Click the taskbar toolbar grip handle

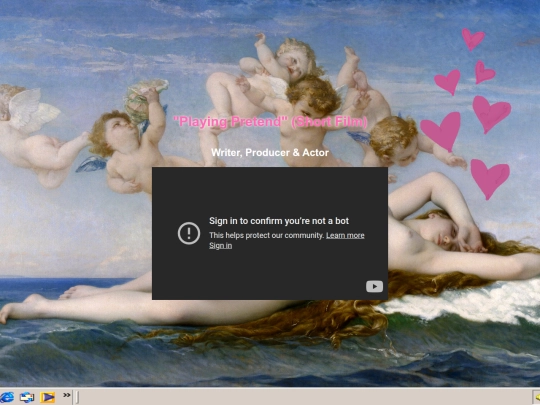pos(77,397)
